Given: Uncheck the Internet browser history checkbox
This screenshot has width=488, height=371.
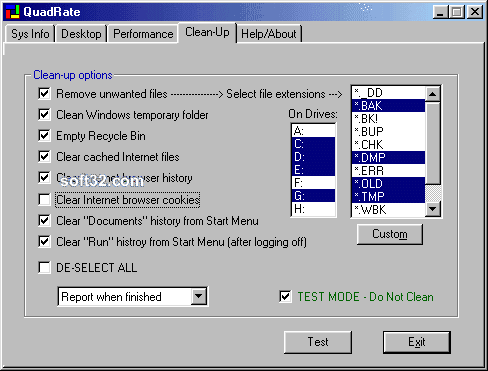Looking at the screenshot, I should 44,178.
